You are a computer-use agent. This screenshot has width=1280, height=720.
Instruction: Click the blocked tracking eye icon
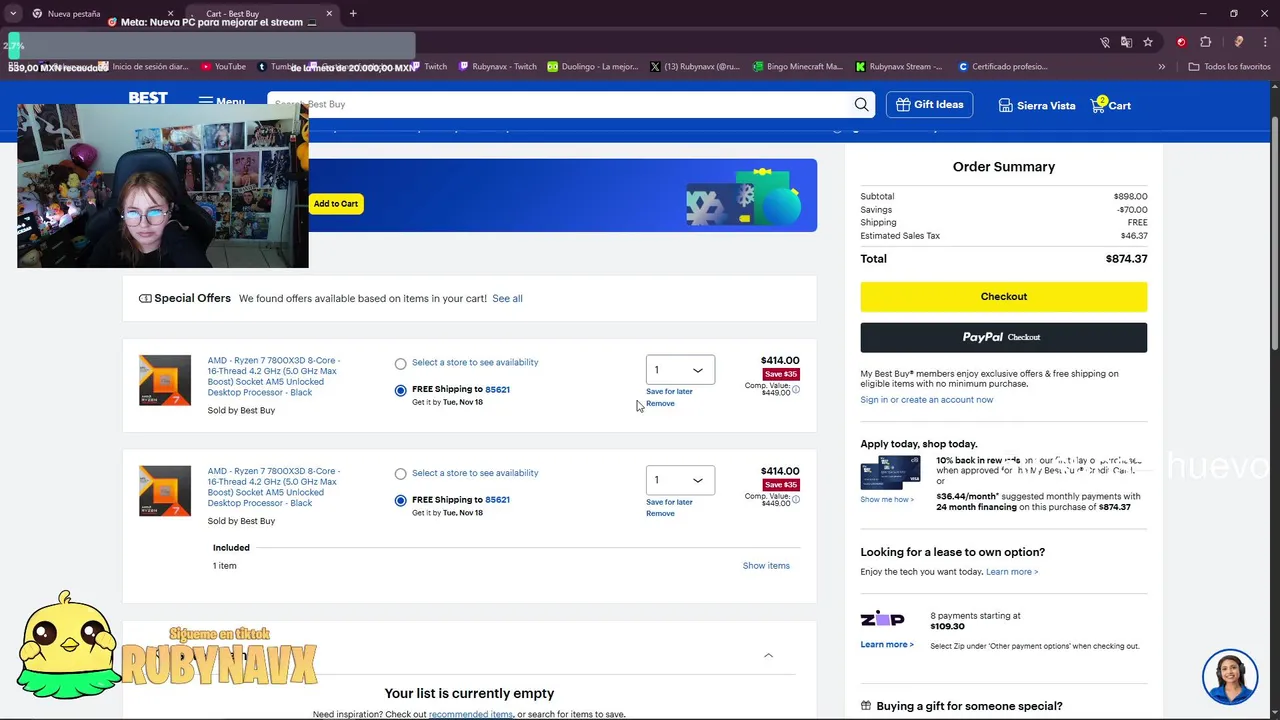pos(1104,42)
